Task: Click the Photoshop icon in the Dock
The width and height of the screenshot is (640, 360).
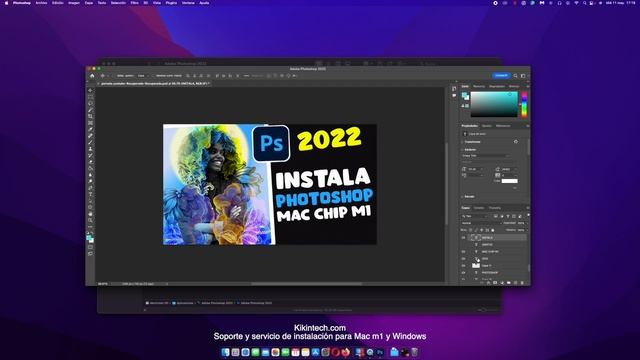Action: tap(380, 352)
